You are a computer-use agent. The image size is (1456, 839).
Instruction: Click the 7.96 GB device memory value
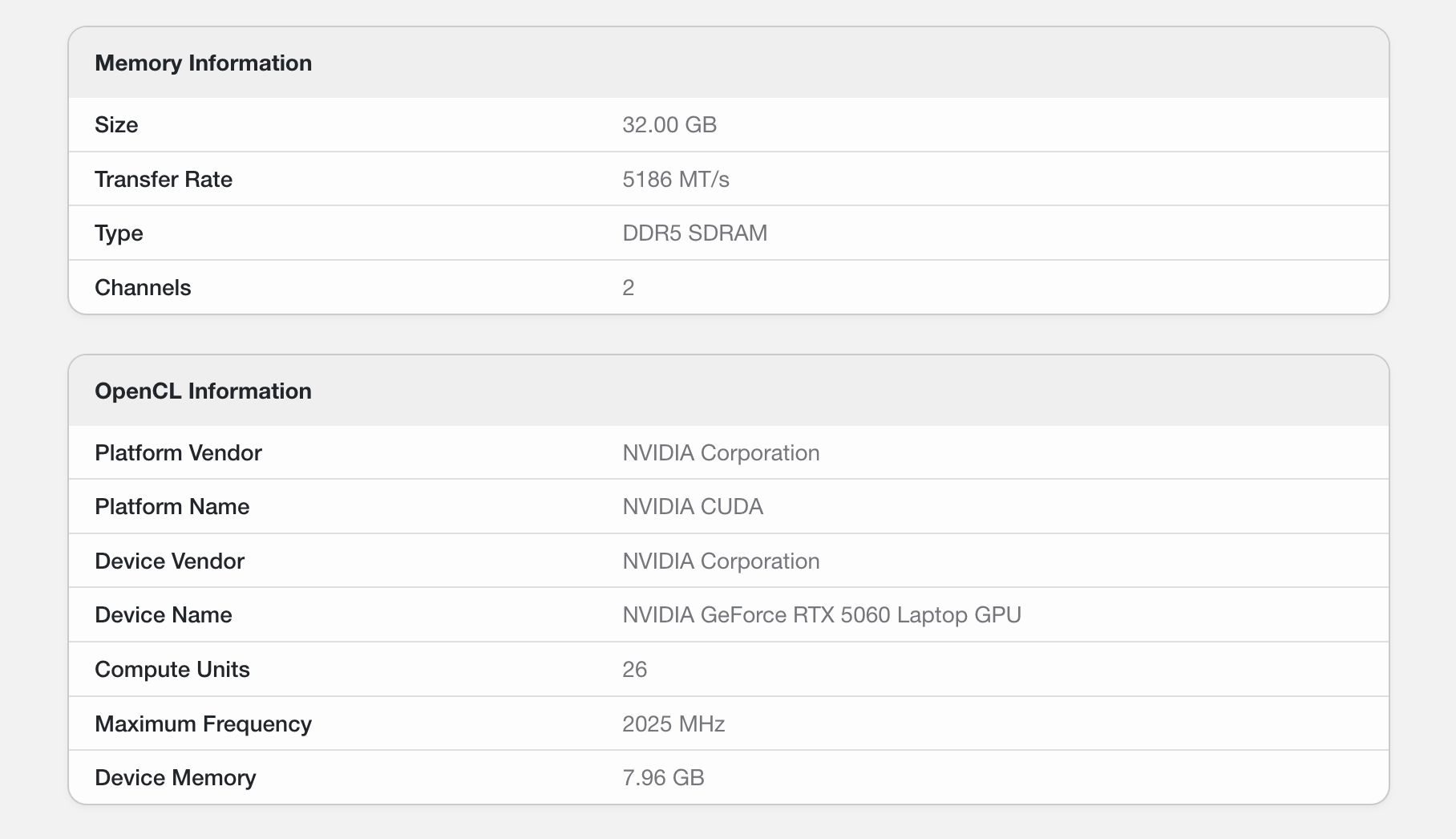pyautogui.click(x=663, y=778)
